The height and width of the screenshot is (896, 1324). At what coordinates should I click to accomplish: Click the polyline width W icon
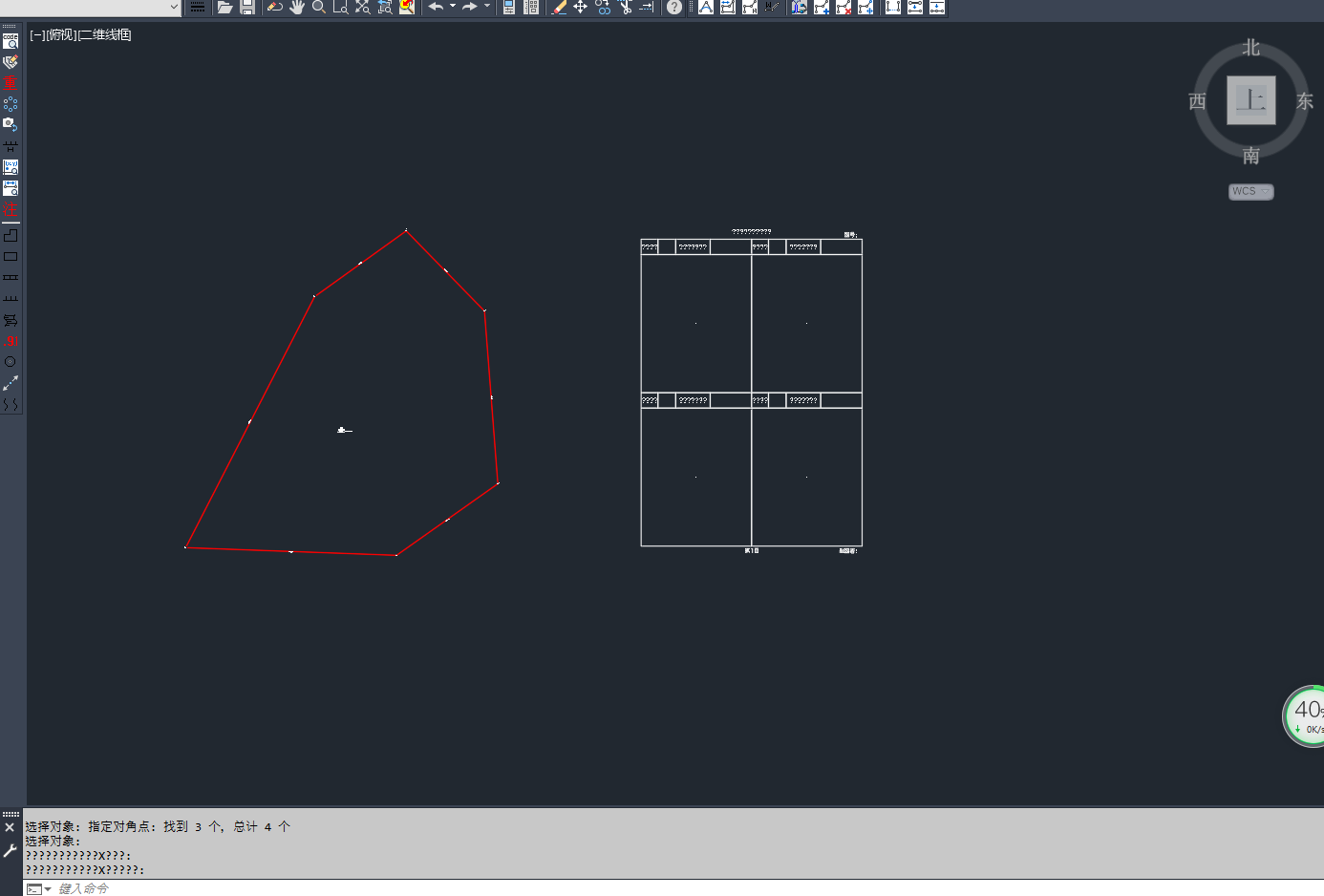(x=772, y=7)
